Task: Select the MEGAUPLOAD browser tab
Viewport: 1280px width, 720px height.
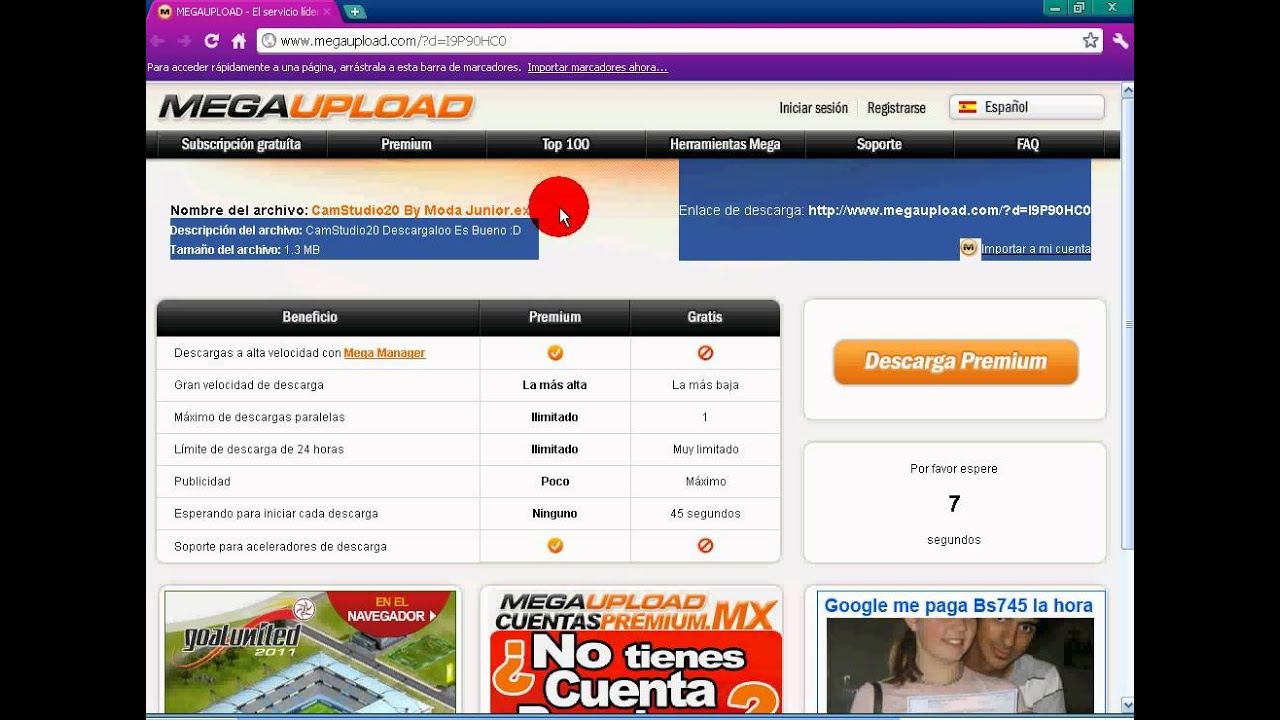Action: point(243,12)
